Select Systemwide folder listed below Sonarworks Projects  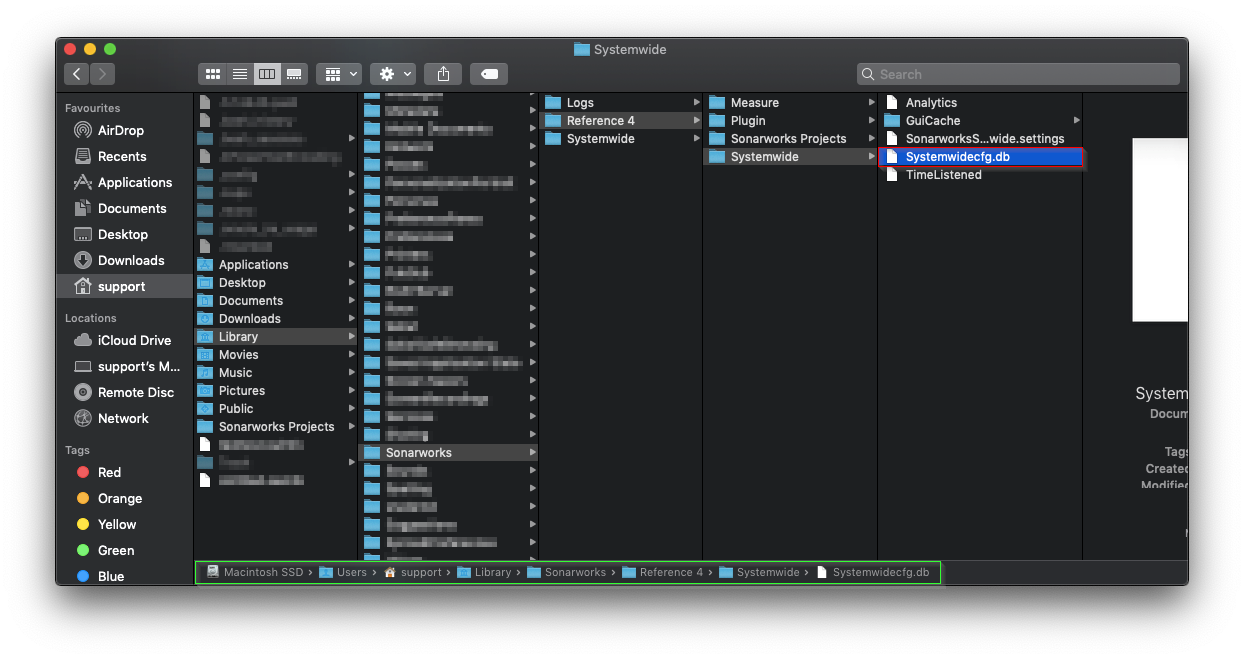point(790,156)
